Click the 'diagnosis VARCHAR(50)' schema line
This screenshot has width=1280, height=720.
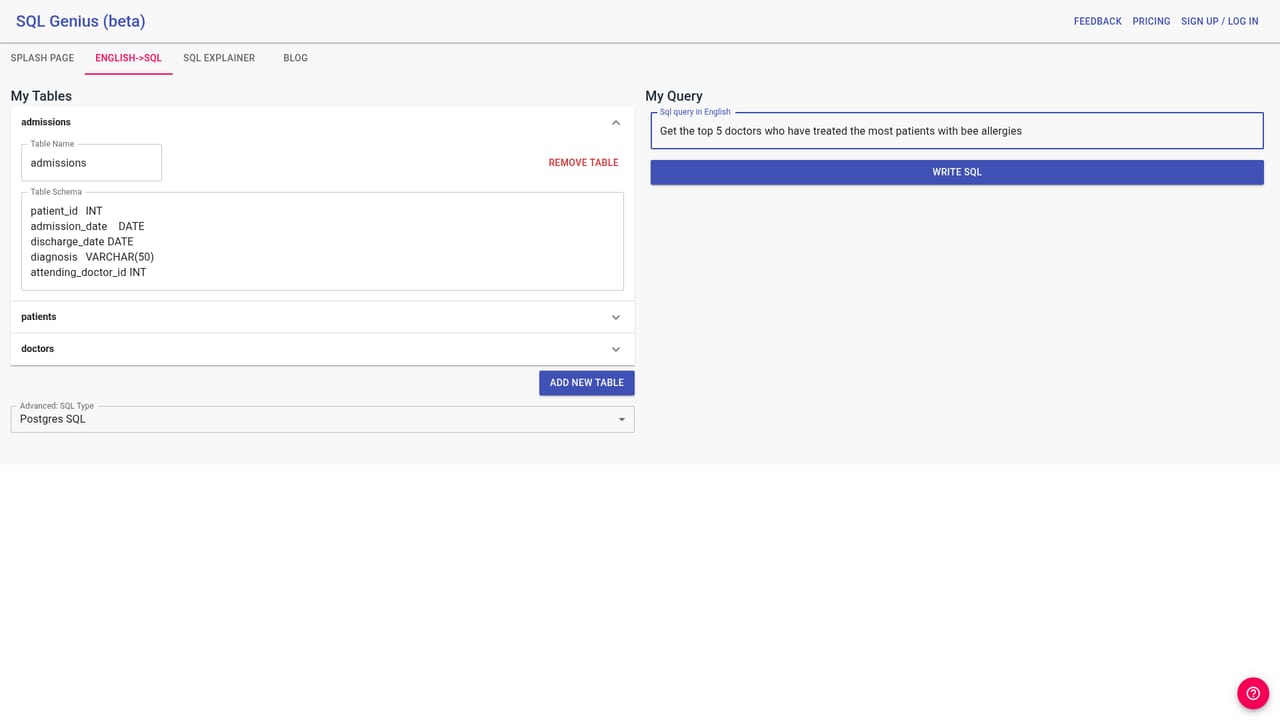click(92, 257)
